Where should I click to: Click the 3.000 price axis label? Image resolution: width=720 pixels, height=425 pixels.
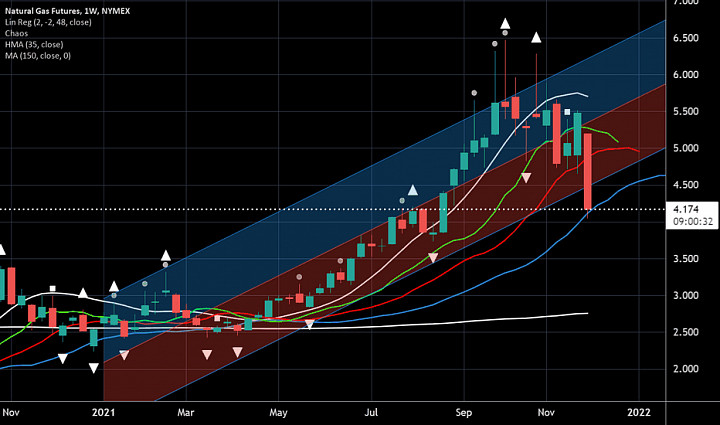pyautogui.click(x=686, y=296)
